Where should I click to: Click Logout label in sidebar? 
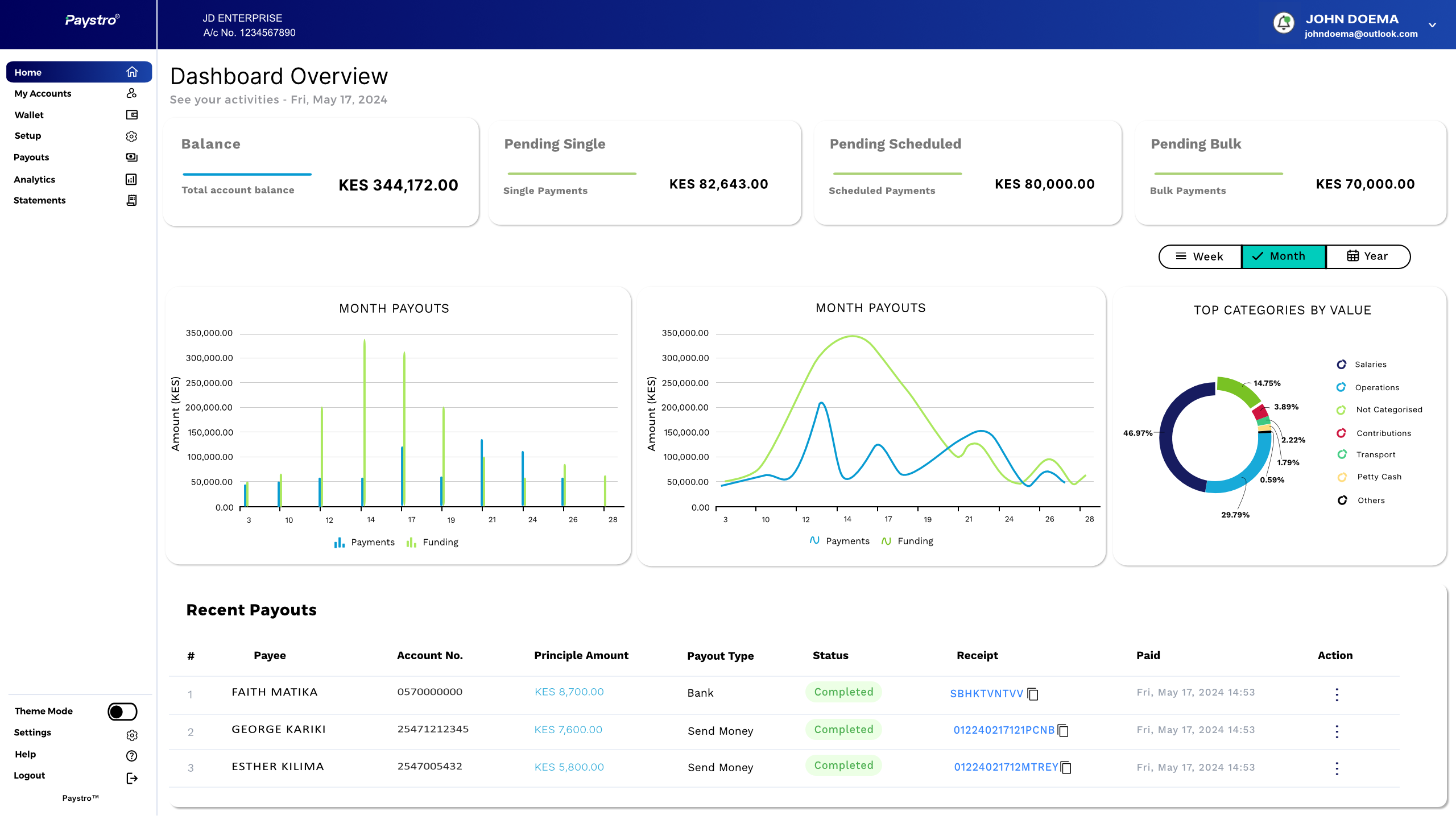pos(30,776)
